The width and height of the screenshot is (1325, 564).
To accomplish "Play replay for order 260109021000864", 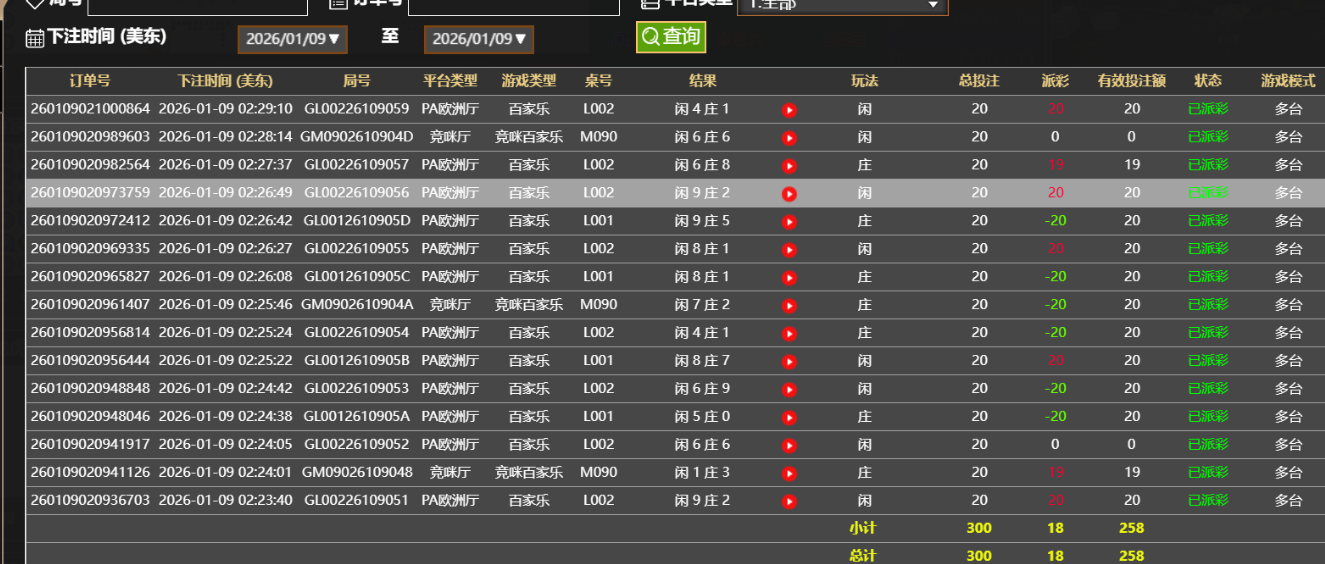I will tap(789, 110).
